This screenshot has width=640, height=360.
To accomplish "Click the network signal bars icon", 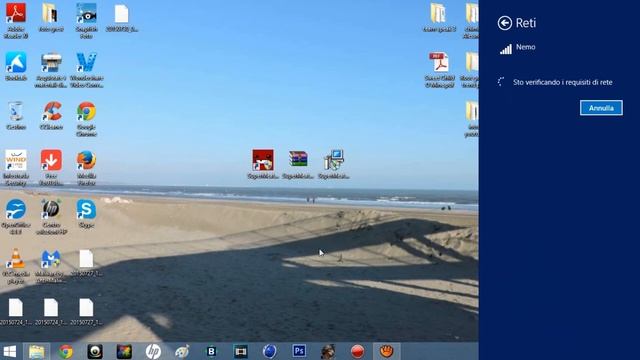I will tap(506, 49).
